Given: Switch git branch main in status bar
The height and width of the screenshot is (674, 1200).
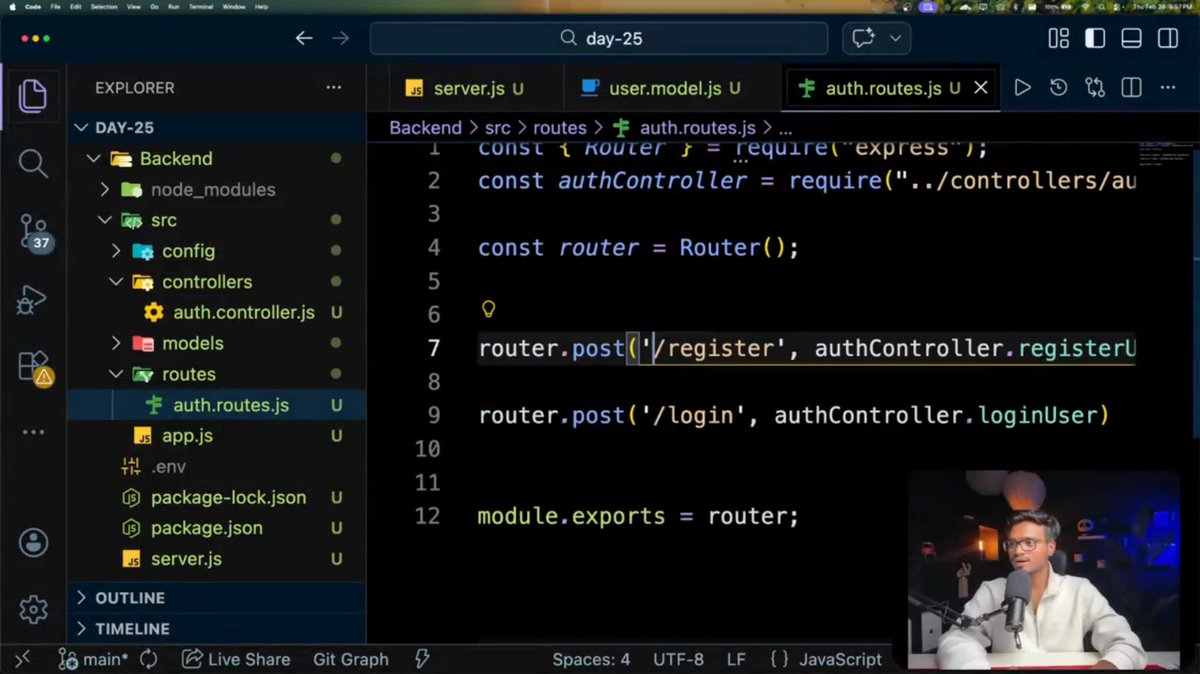Looking at the screenshot, I should click(92, 659).
